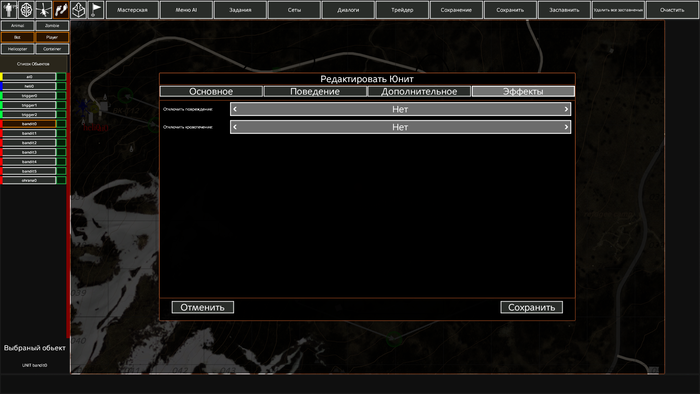This screenshot has width=700, height=394.
Task: Toggle the Animal filter
Action: pos(17,26)
